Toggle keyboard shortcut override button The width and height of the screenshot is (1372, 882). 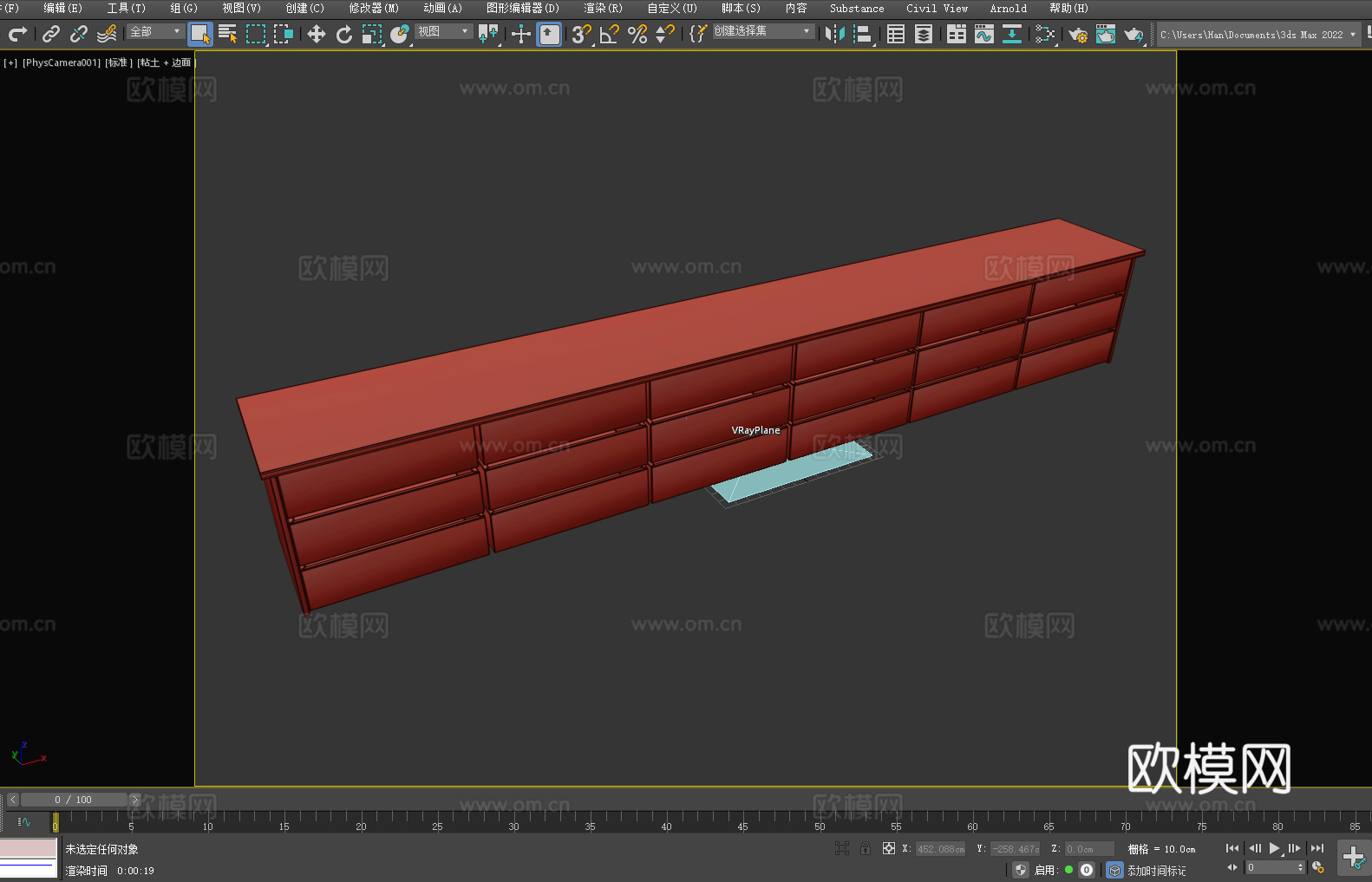click(x=549, y=34)
